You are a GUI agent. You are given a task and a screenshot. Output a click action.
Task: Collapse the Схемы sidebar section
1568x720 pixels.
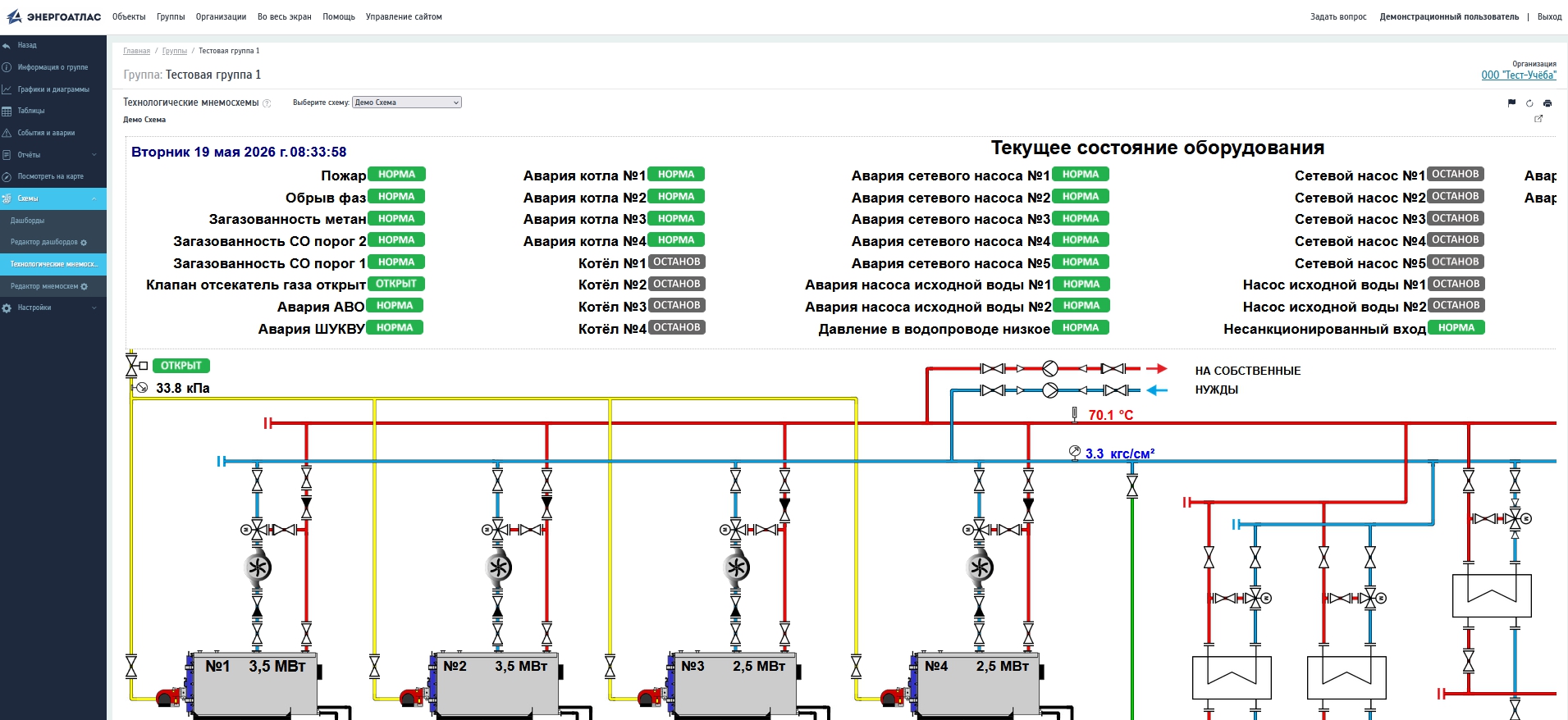point(53,198)
